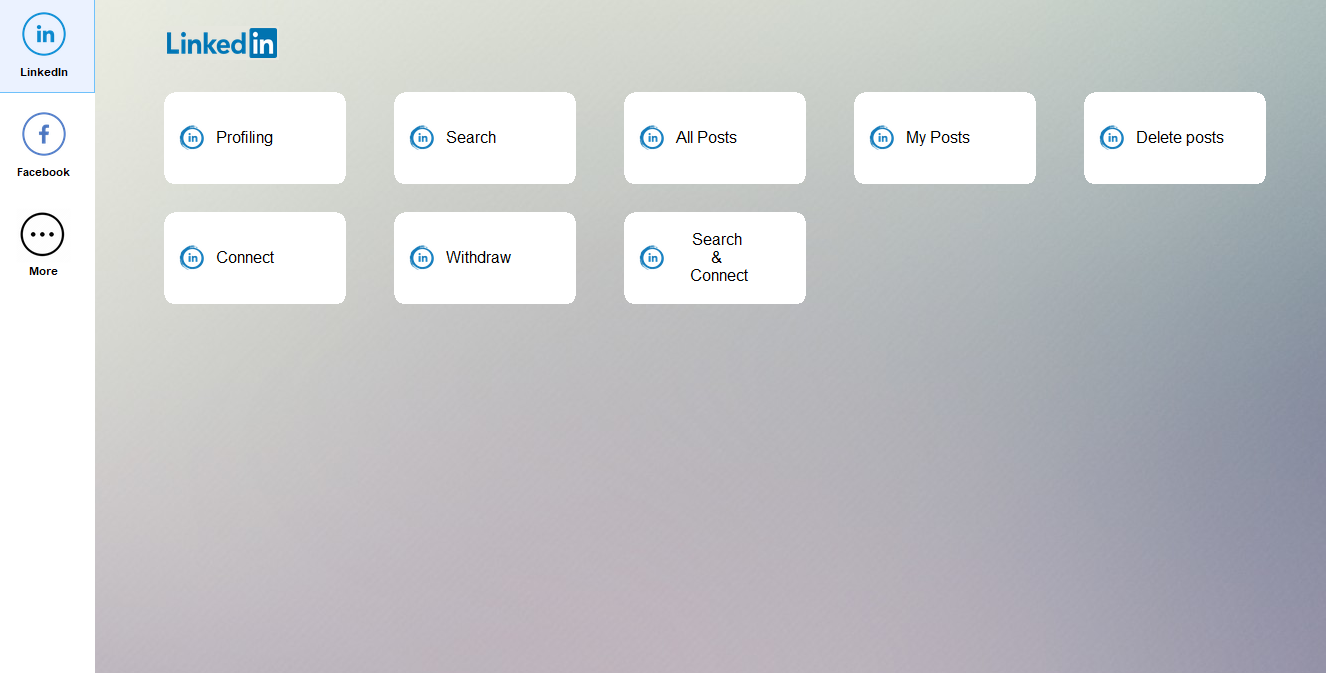Click the icon on the Profiling card
Image resolution: width=1326 pixels, height=673 pixels.
192,138
